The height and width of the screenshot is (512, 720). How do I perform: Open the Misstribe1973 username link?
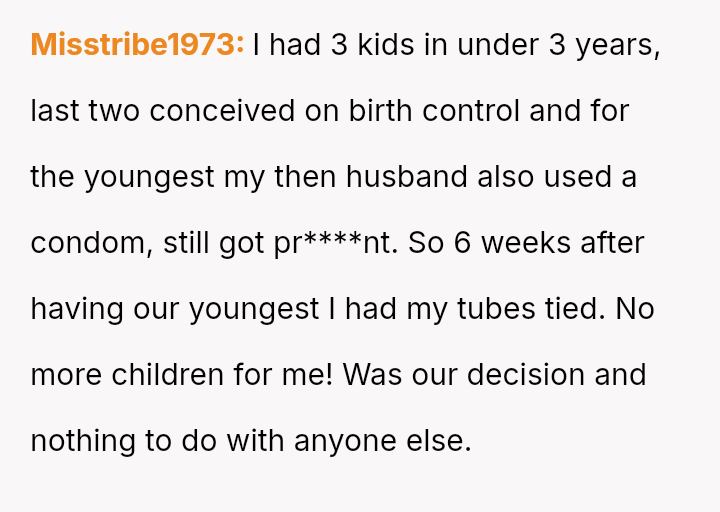(x=137, y=45)
